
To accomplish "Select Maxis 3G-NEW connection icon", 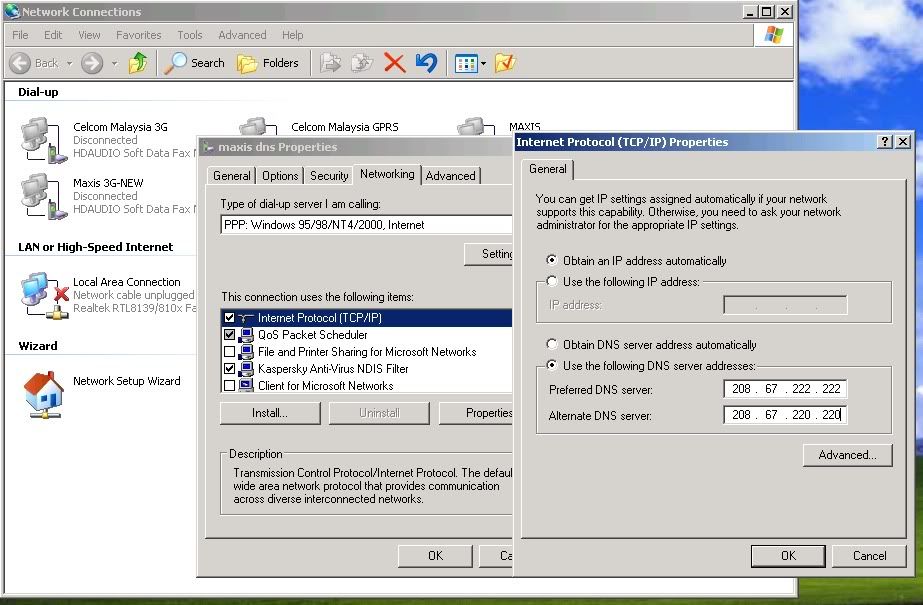I will [44, 196].
